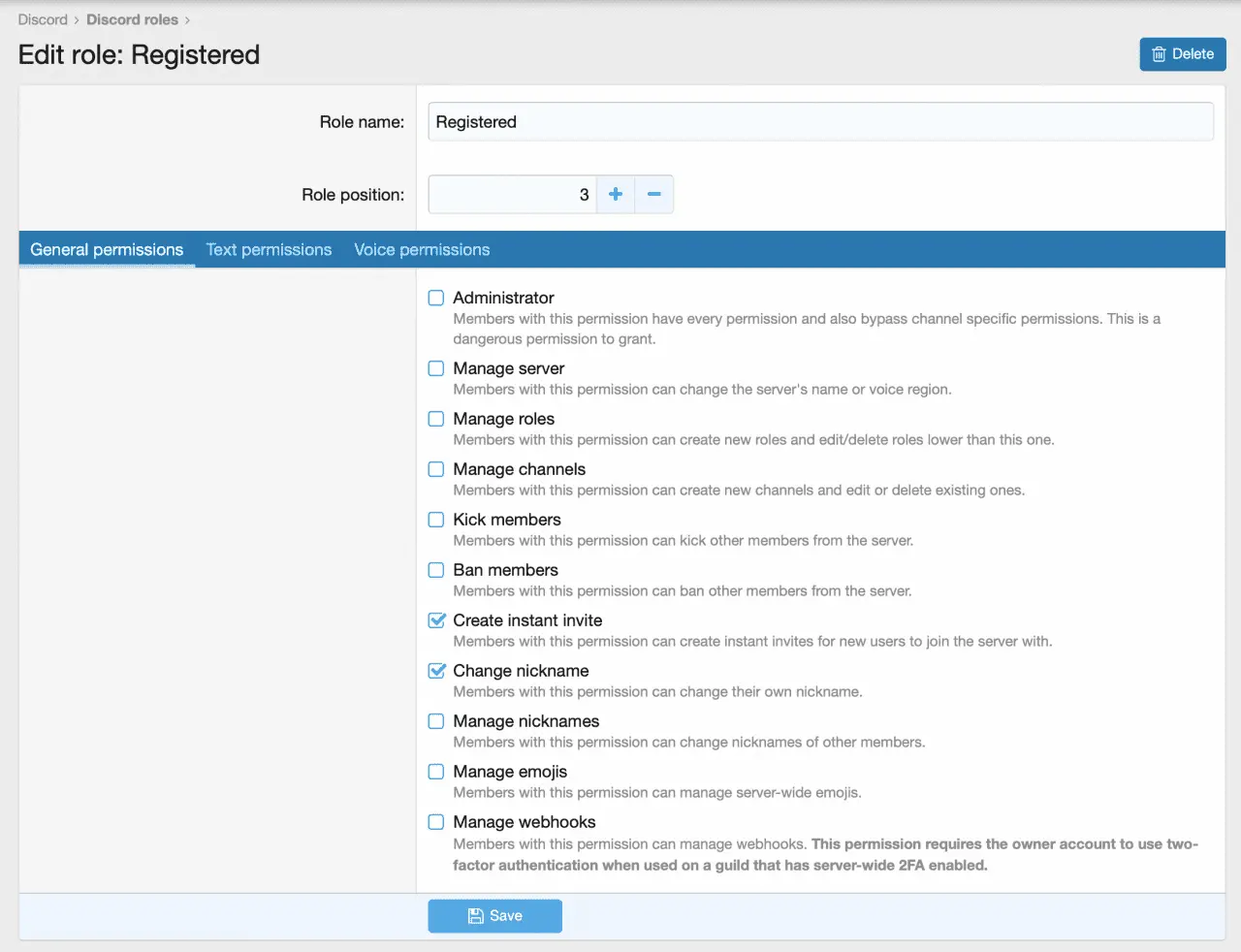Tick the Manage roles checkbox
This screenshot has height=952, width=1241.
click(x=436, y=420)
